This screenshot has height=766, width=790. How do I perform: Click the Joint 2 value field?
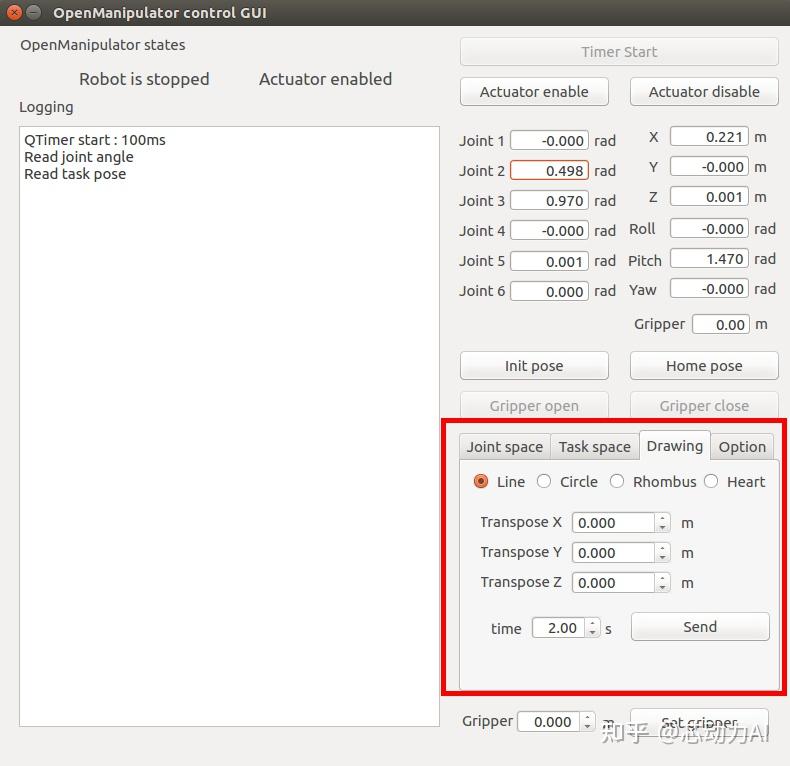tap(549, 171)
